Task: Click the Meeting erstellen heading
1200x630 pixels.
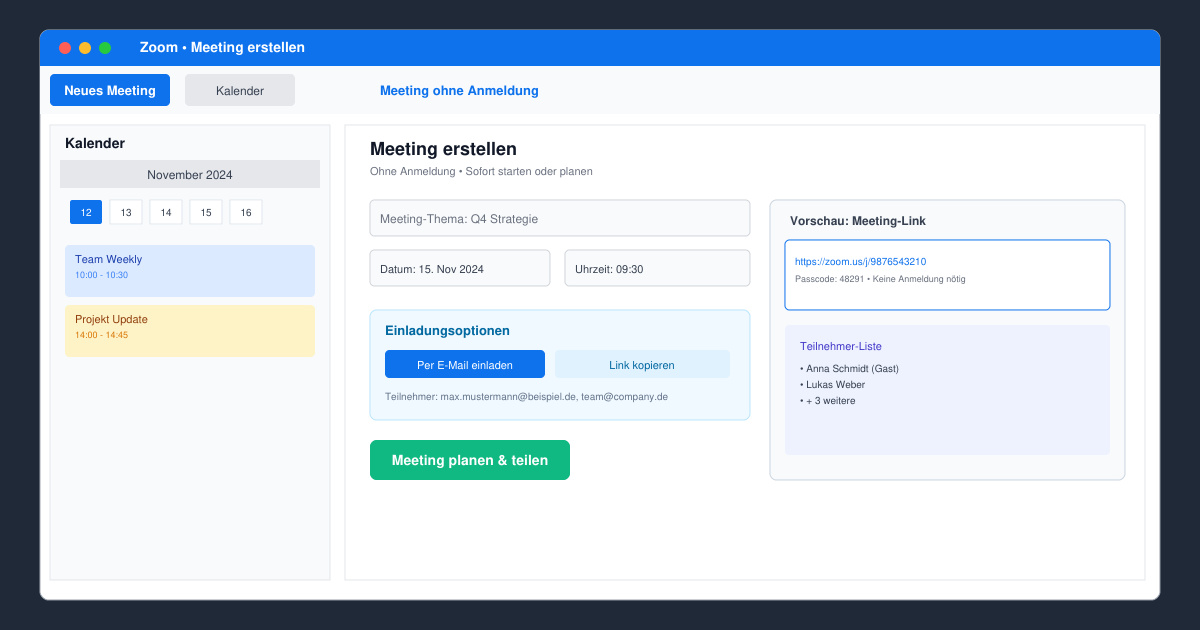Action: tap(443, 149)
